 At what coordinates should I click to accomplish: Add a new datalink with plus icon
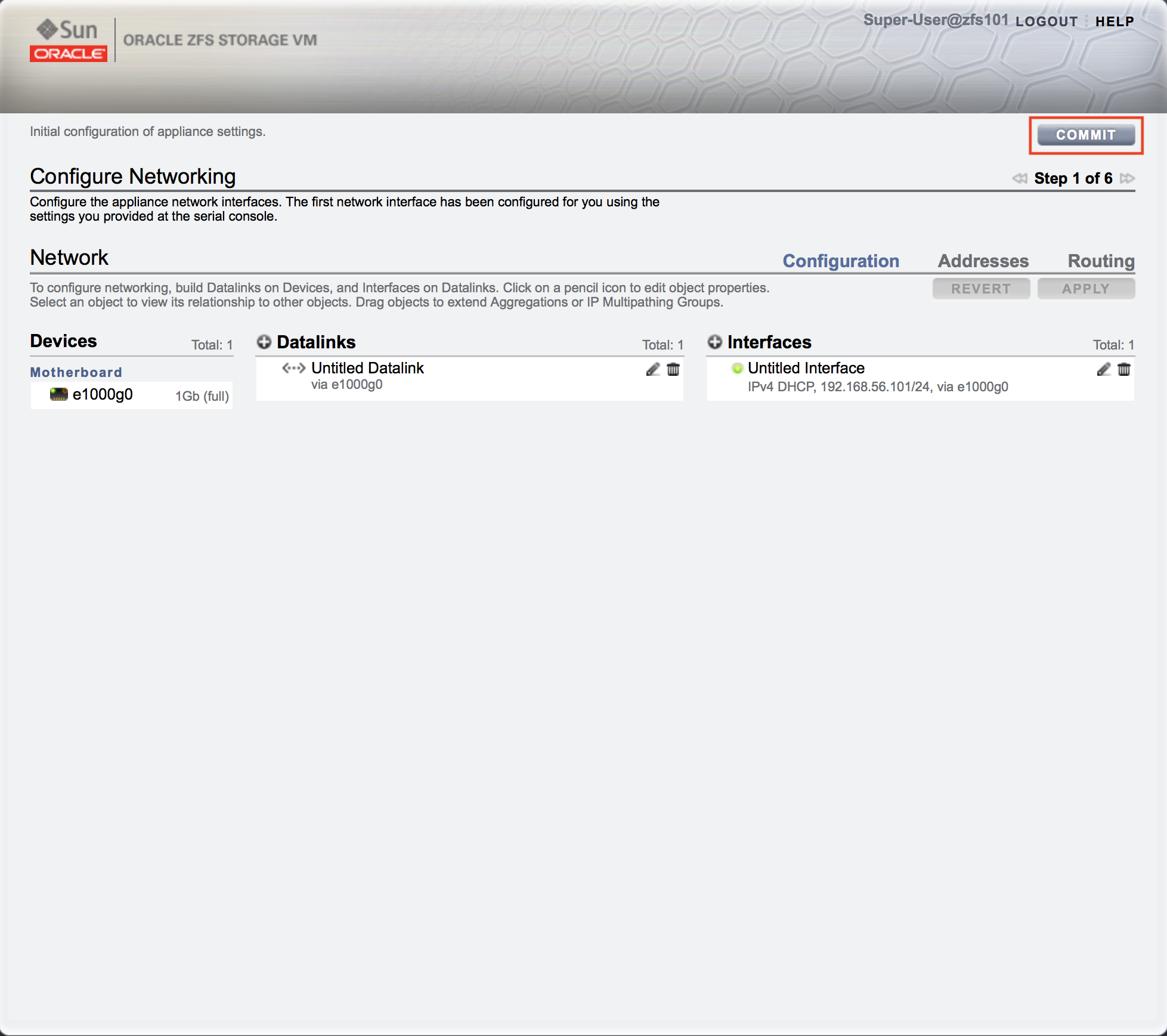pyautogui.click(x=264, y=342)
